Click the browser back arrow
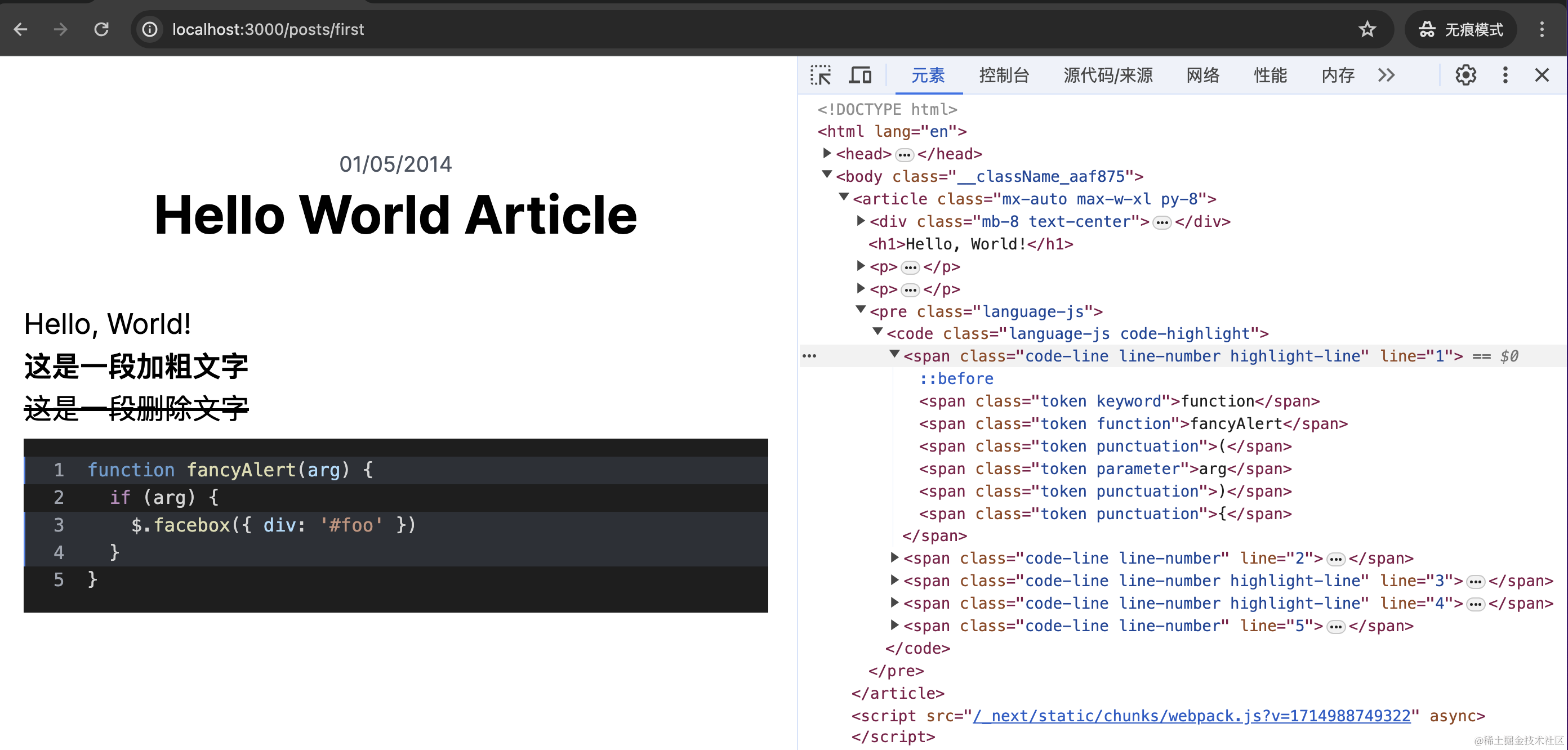 pyautogui.click(x=21, y=29)
